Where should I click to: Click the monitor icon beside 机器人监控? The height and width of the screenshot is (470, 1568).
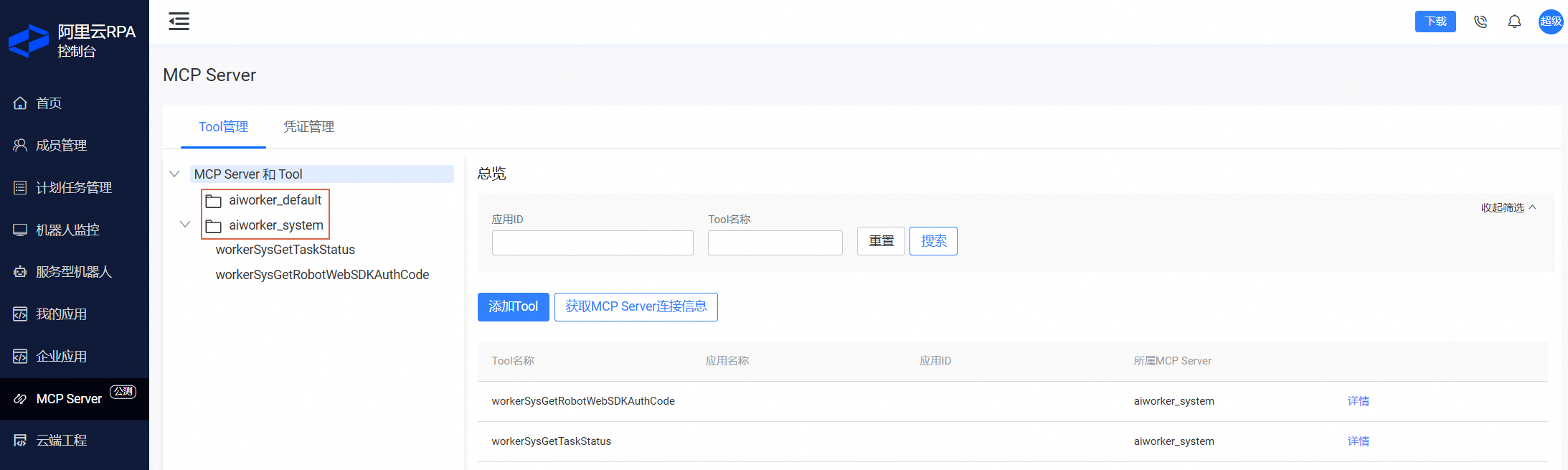point(20,230)
